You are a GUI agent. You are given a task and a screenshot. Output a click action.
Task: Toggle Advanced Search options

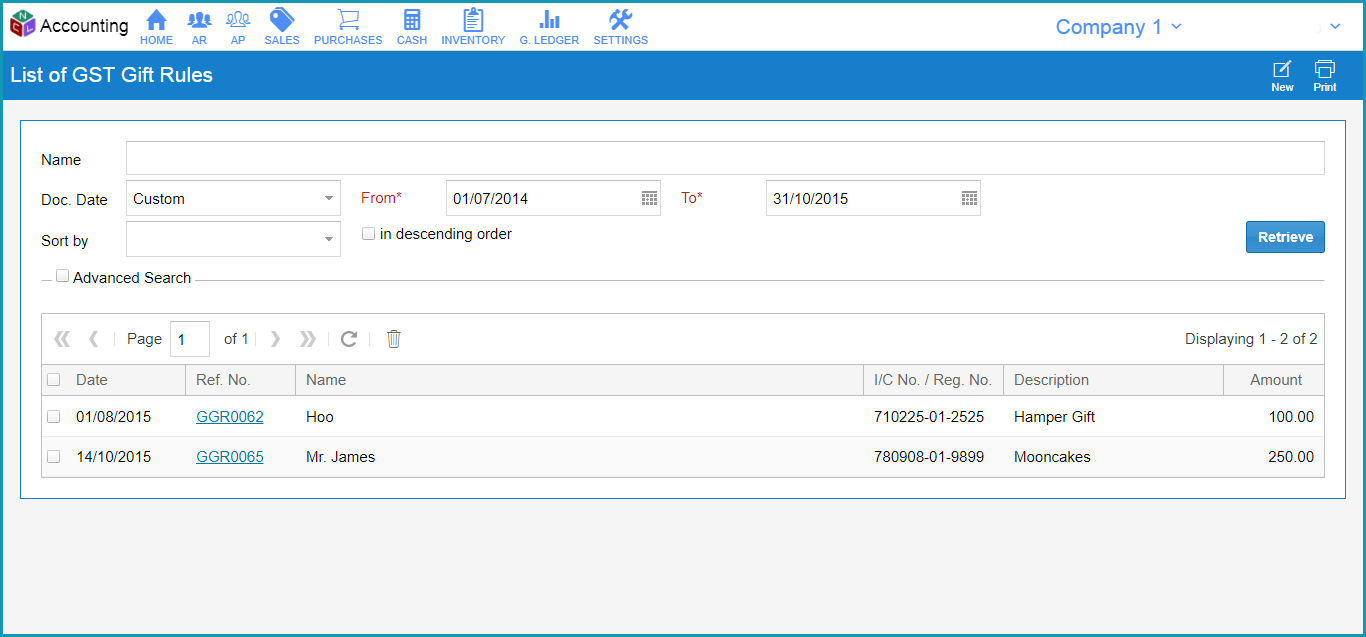tap(62, 275)
